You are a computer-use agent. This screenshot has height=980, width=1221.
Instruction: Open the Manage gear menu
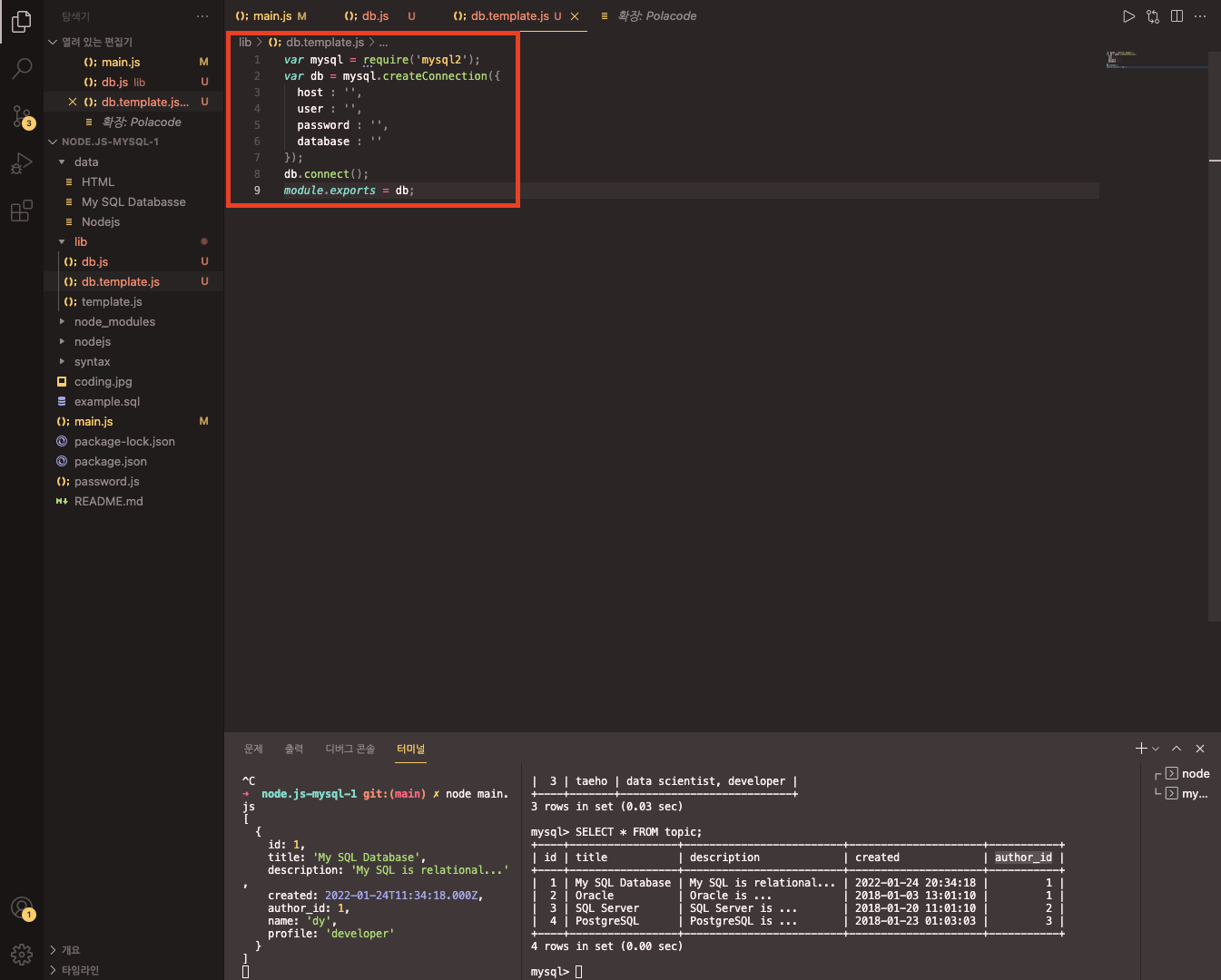click(x=22, y=955)
